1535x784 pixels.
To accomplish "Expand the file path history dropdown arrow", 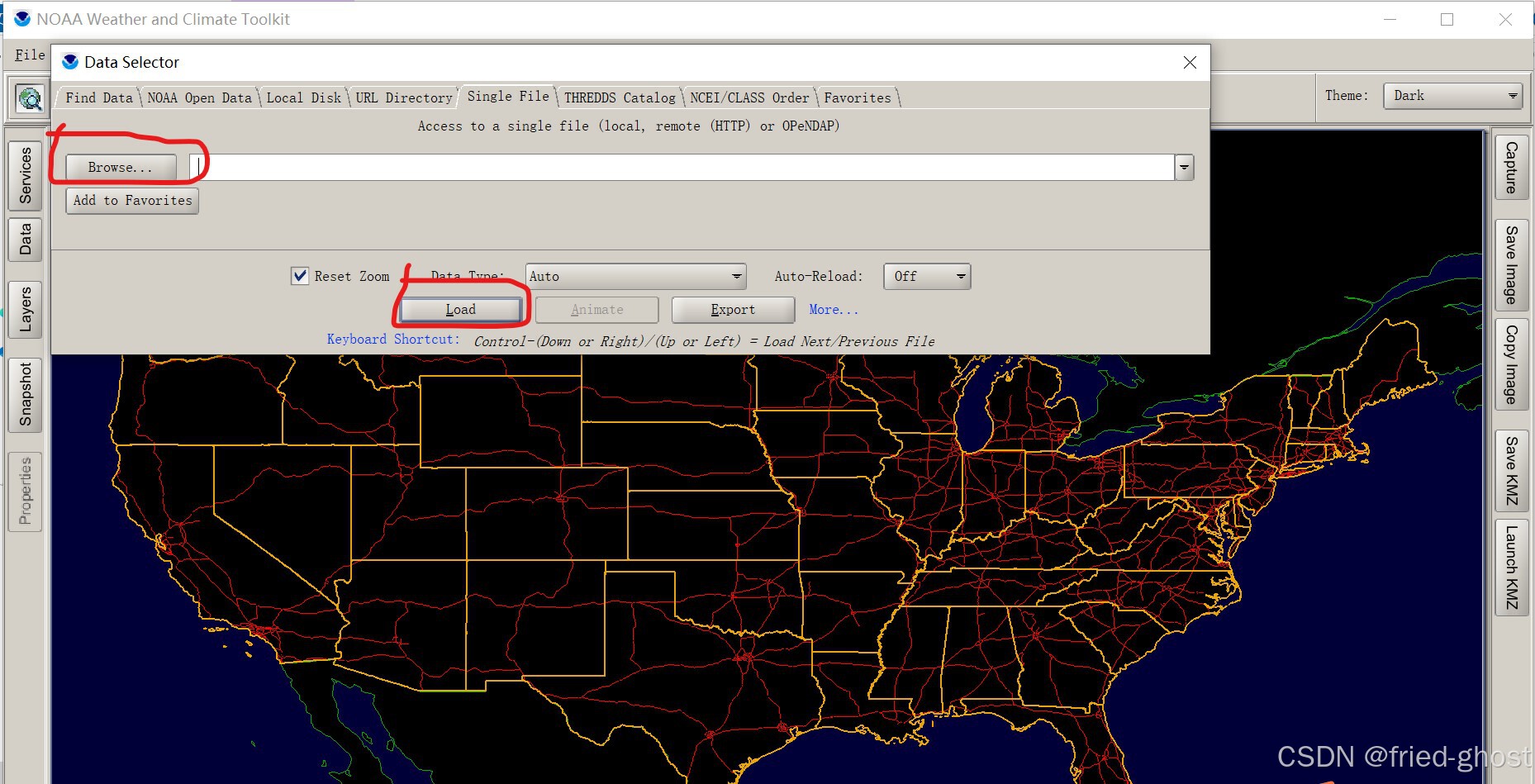I will [x=1184, y=167].
